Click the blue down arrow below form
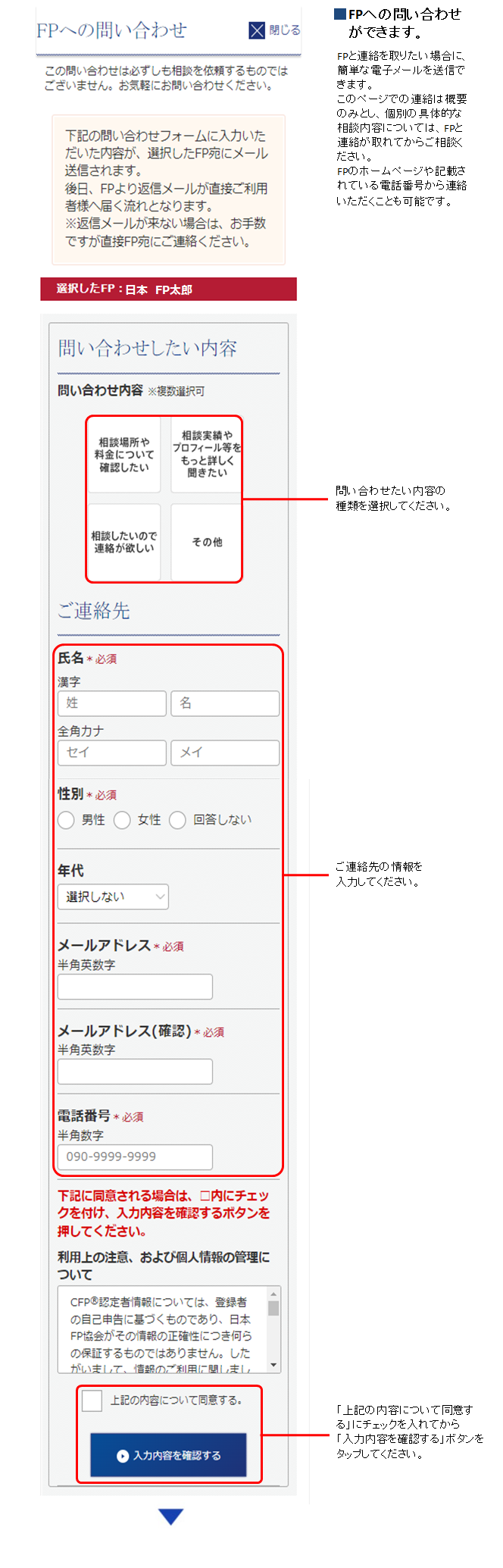Image resolution: width=503 pixels, height=1568 pixels. [171, 1516]
